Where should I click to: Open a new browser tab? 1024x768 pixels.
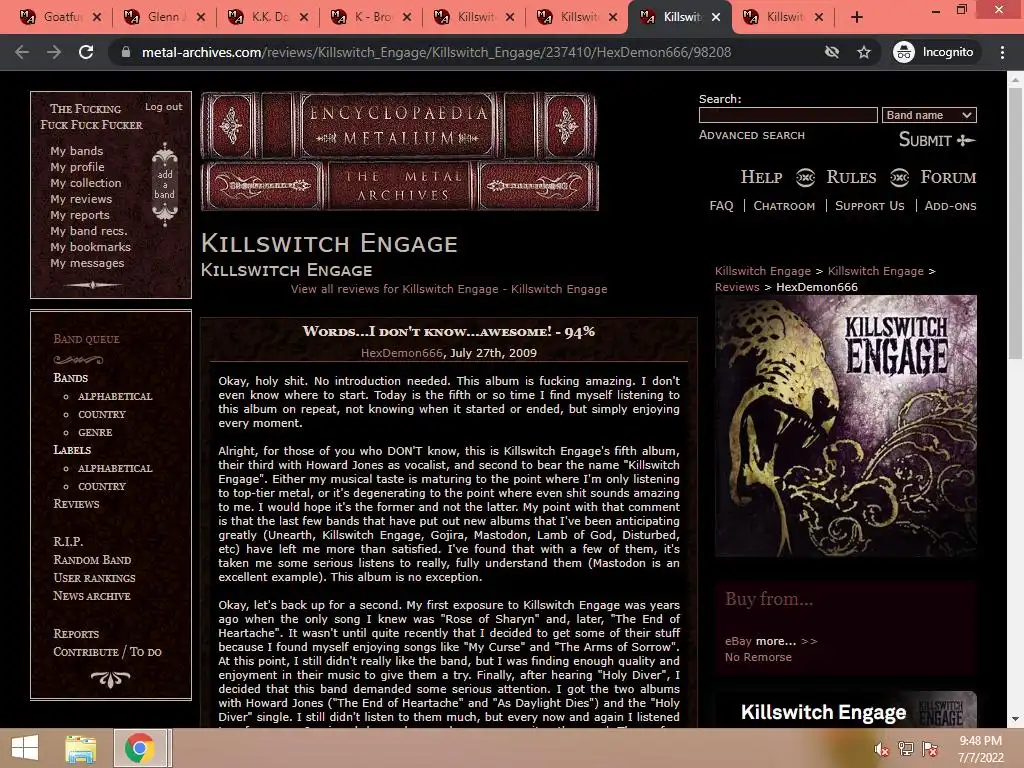point(857,17)
